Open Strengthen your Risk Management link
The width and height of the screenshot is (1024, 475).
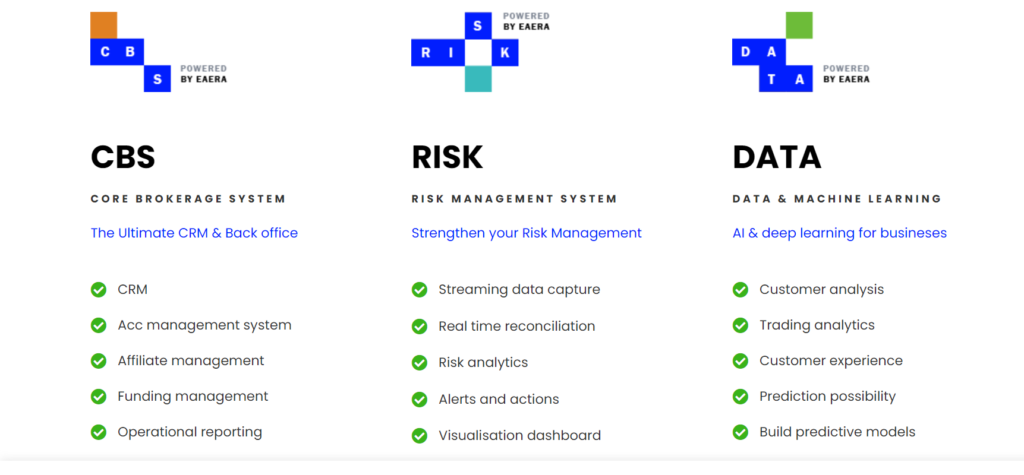[526, 233]
